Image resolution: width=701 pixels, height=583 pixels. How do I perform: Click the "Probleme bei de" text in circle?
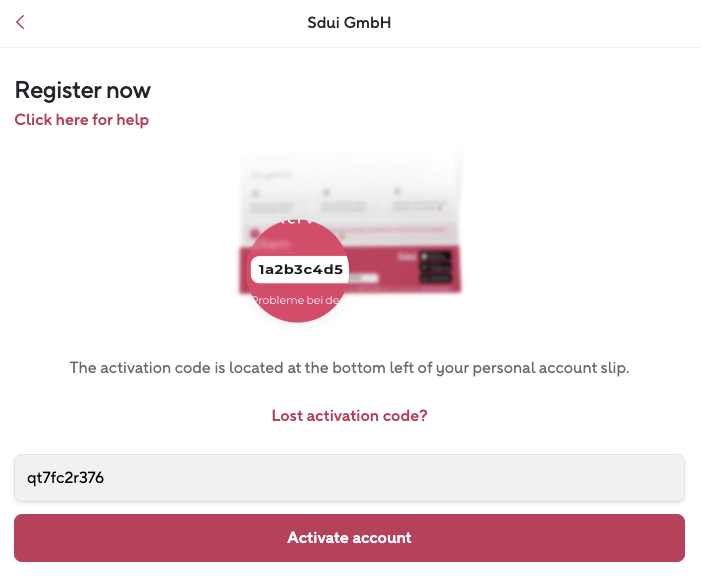tap(296, 299)
